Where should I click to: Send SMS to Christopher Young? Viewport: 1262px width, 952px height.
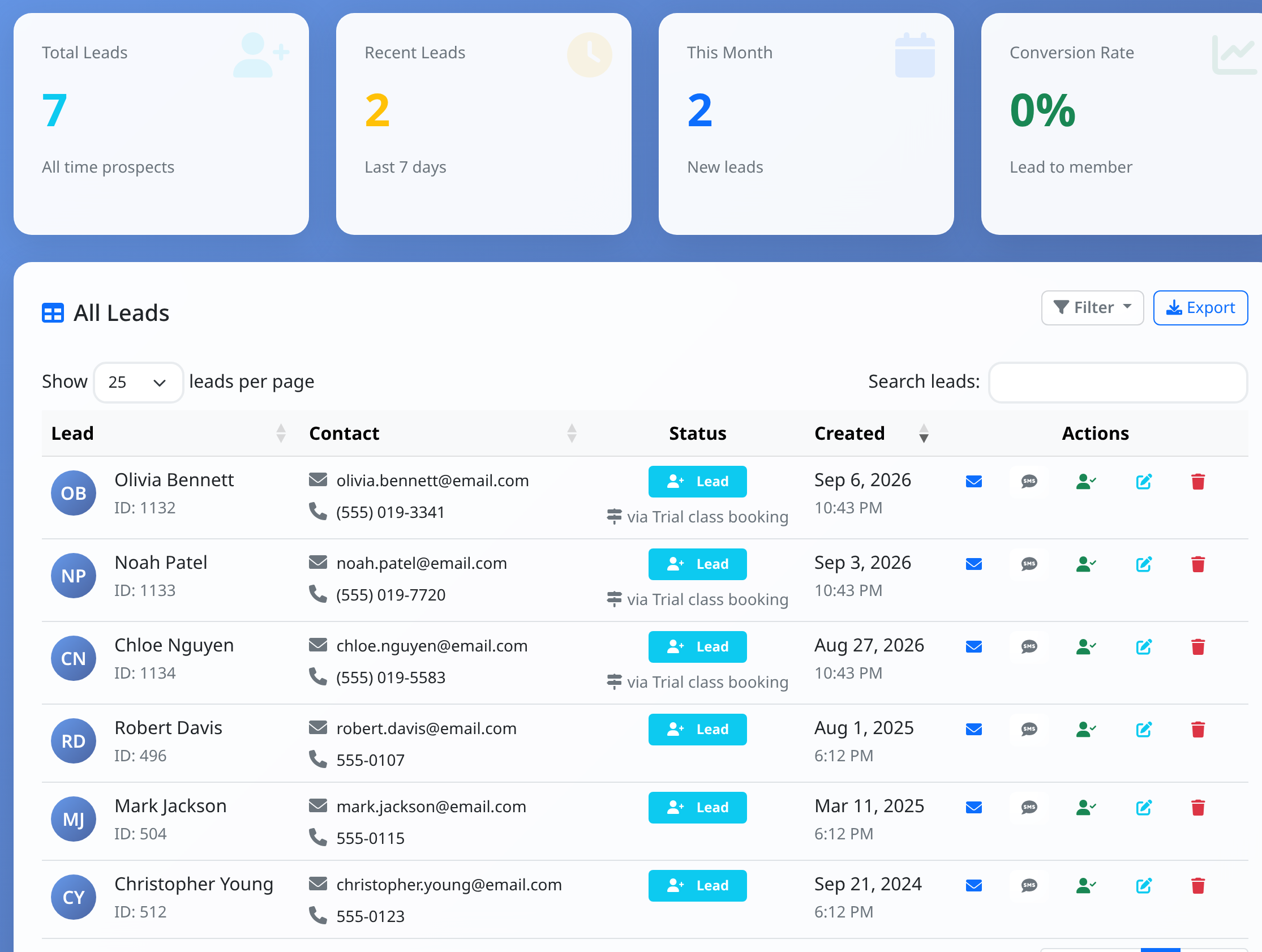(1029, 886)
